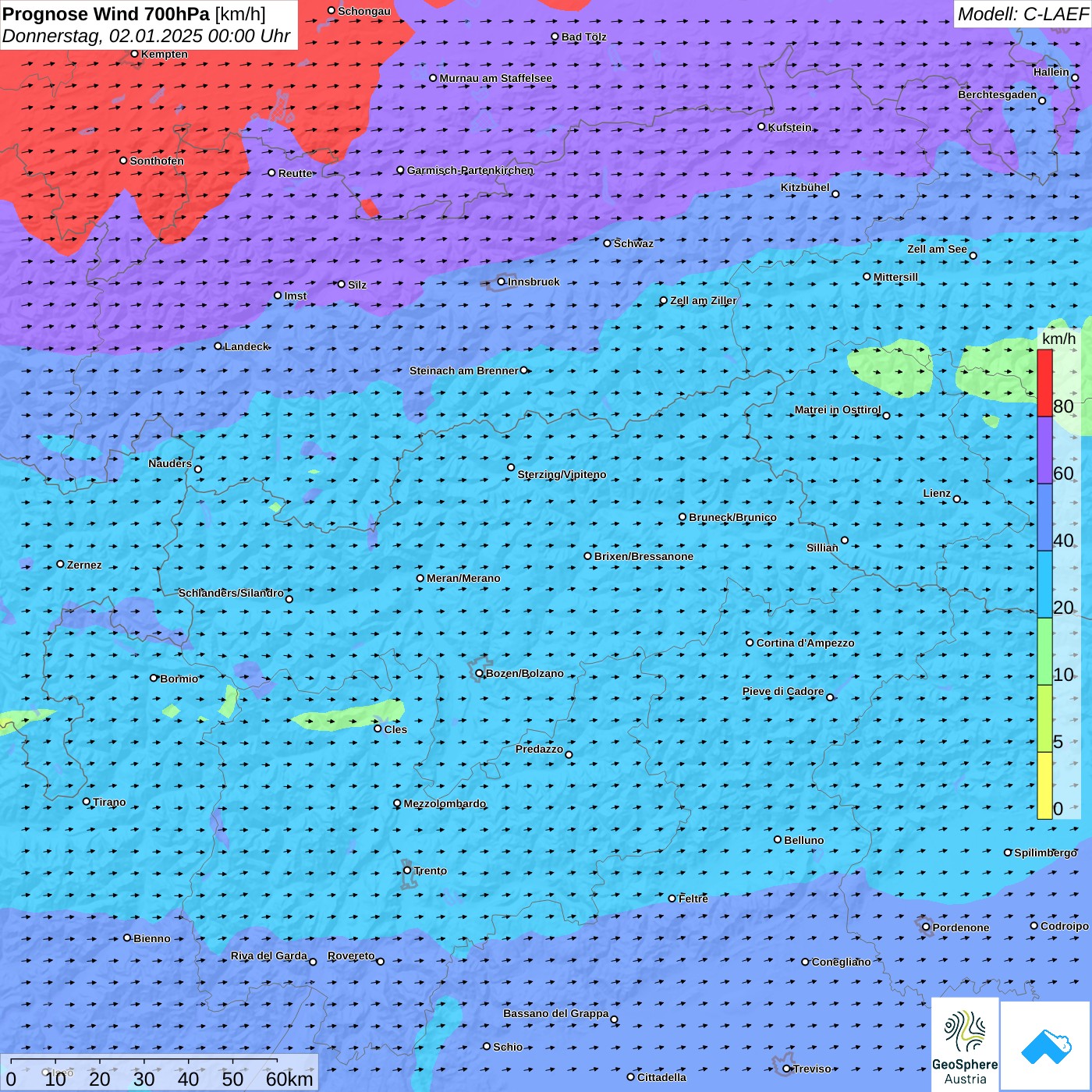Click the 'Feltre' label
Screen dimensions: 1092x1092
693,899
